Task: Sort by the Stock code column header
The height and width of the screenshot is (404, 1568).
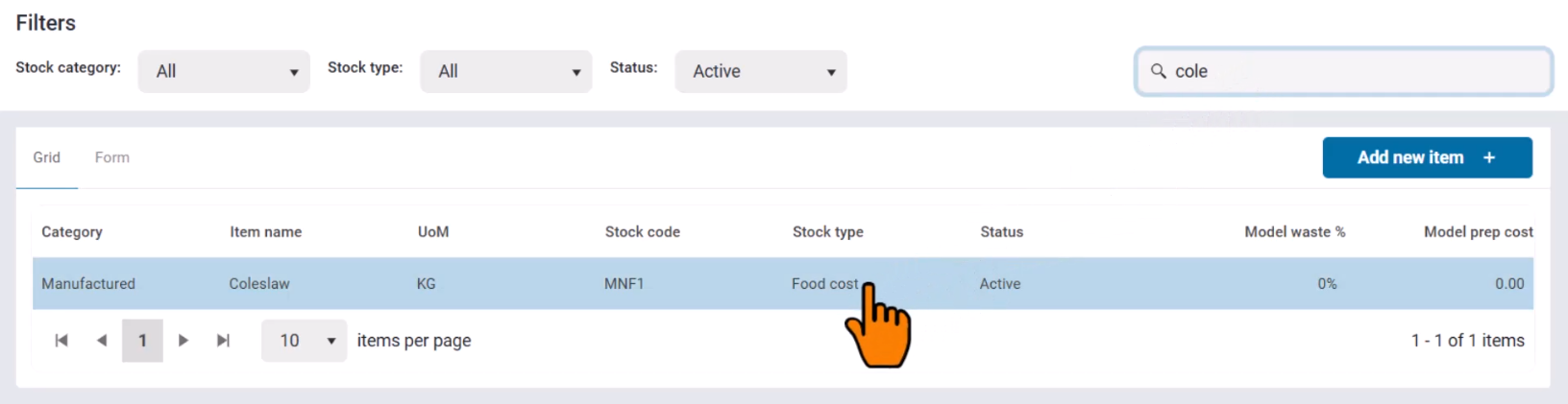Action: click(642, 232)
